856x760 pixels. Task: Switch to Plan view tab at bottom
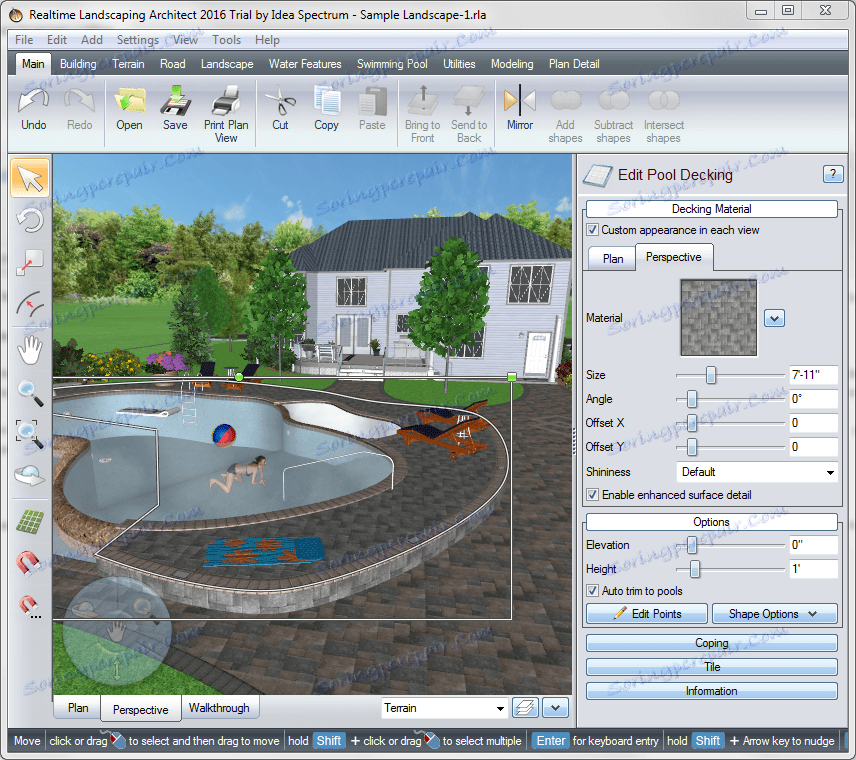tap(78, 708)
